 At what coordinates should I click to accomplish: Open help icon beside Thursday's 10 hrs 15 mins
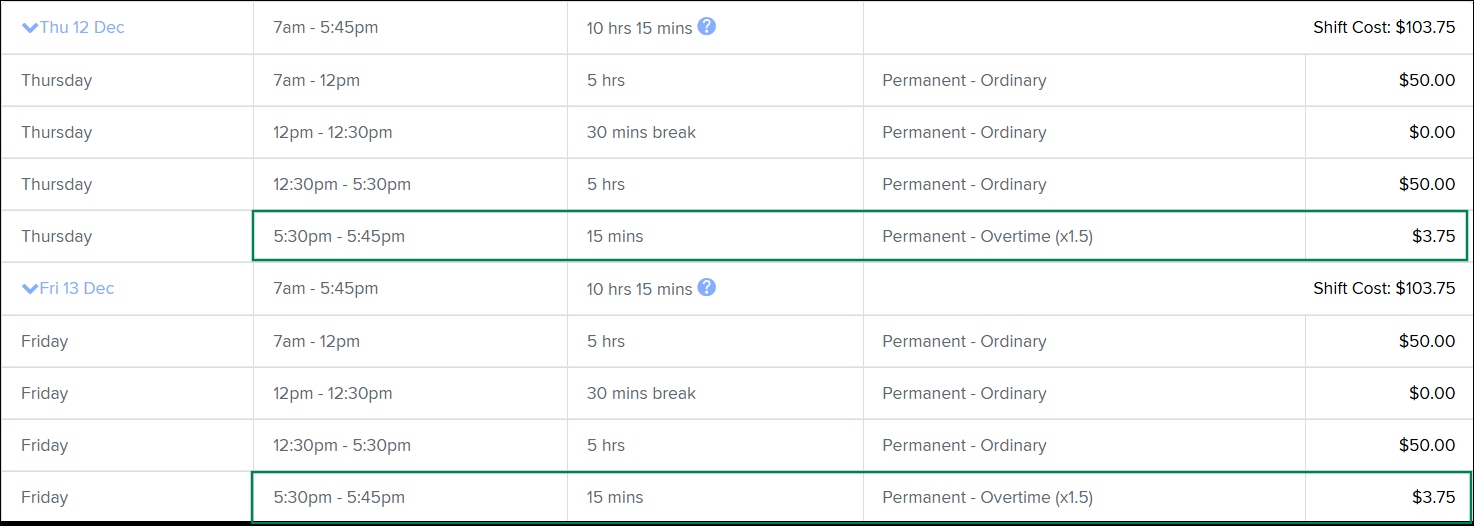[707, 27]
